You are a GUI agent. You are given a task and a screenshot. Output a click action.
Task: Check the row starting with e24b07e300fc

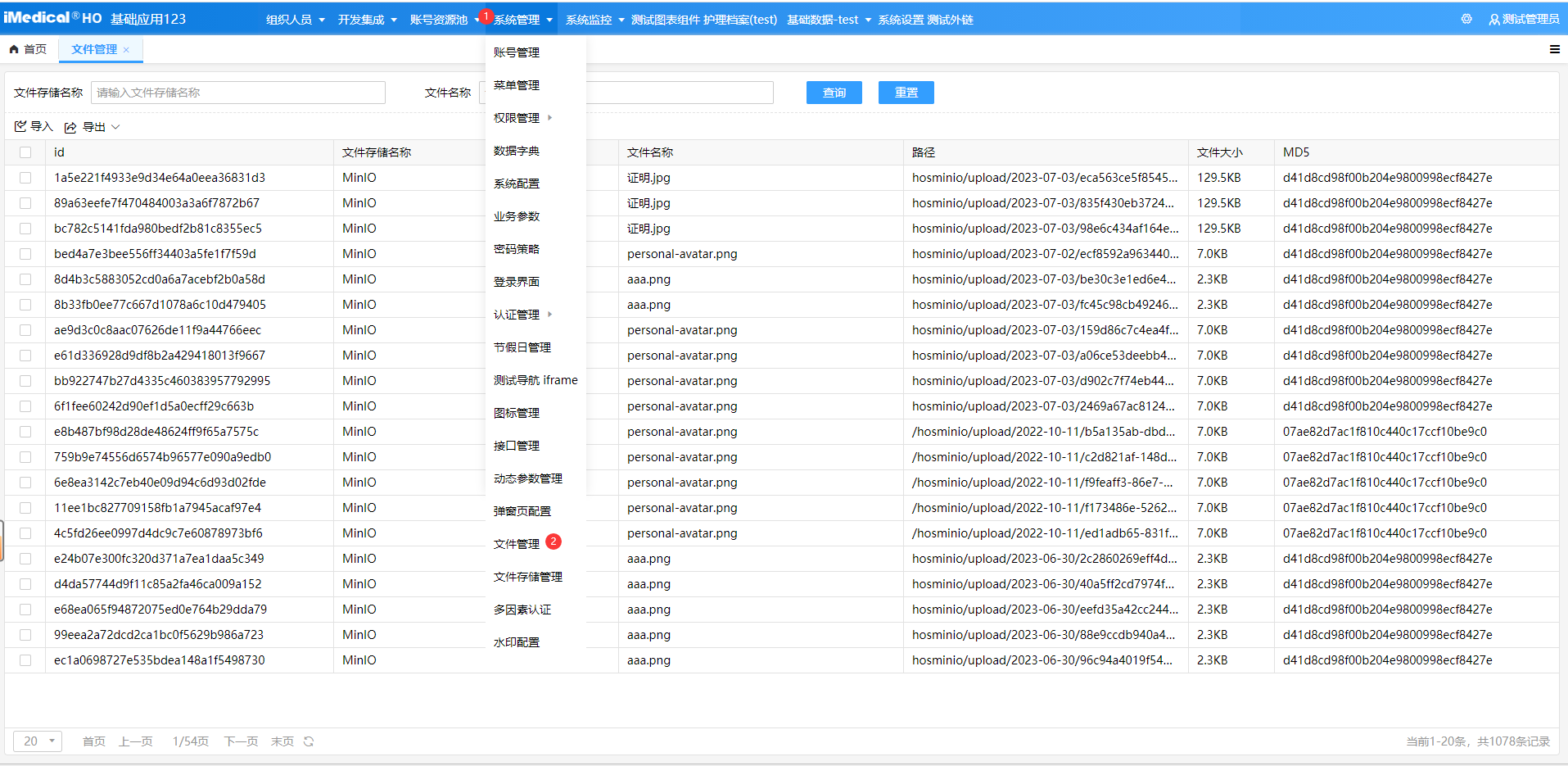pos(25,558)
